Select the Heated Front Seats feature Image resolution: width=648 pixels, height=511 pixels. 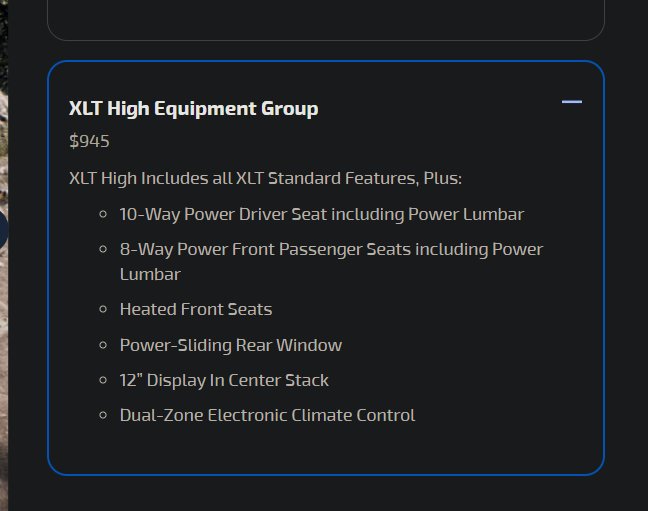pyautogui.click(x=196, y=309)
